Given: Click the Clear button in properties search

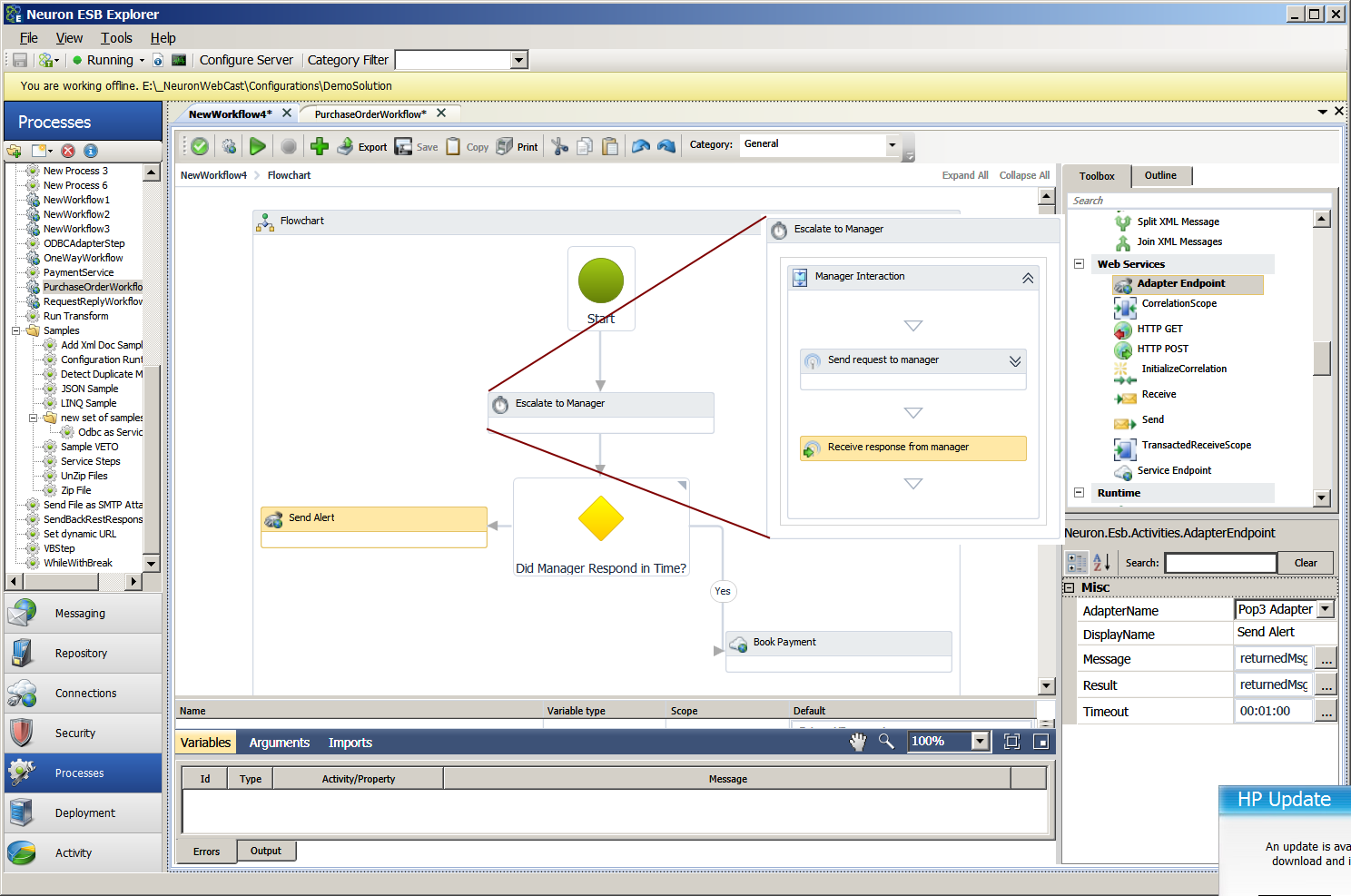Looking at the screenshot, I should coord(1306,563).
